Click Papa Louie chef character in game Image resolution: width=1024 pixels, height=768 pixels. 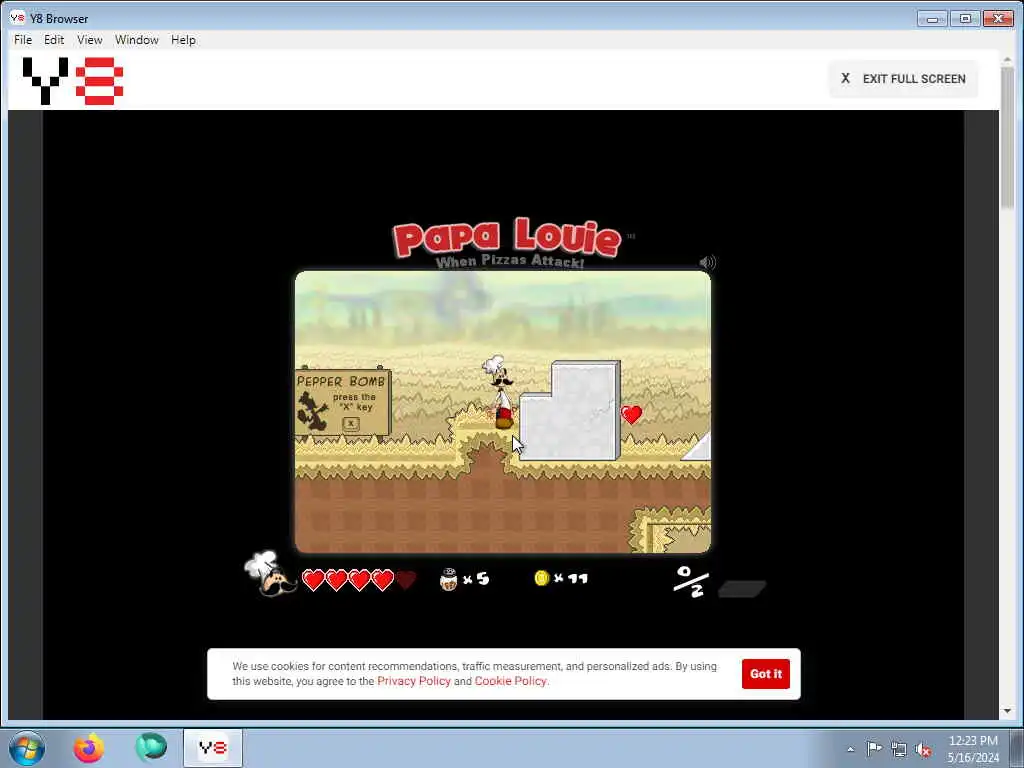pyautogui.click(x=500, y=392)
